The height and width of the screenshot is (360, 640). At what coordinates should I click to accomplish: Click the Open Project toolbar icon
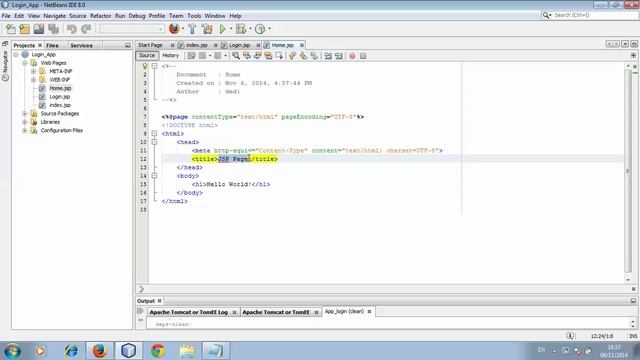pyautogui.click(x=39, y=29)
